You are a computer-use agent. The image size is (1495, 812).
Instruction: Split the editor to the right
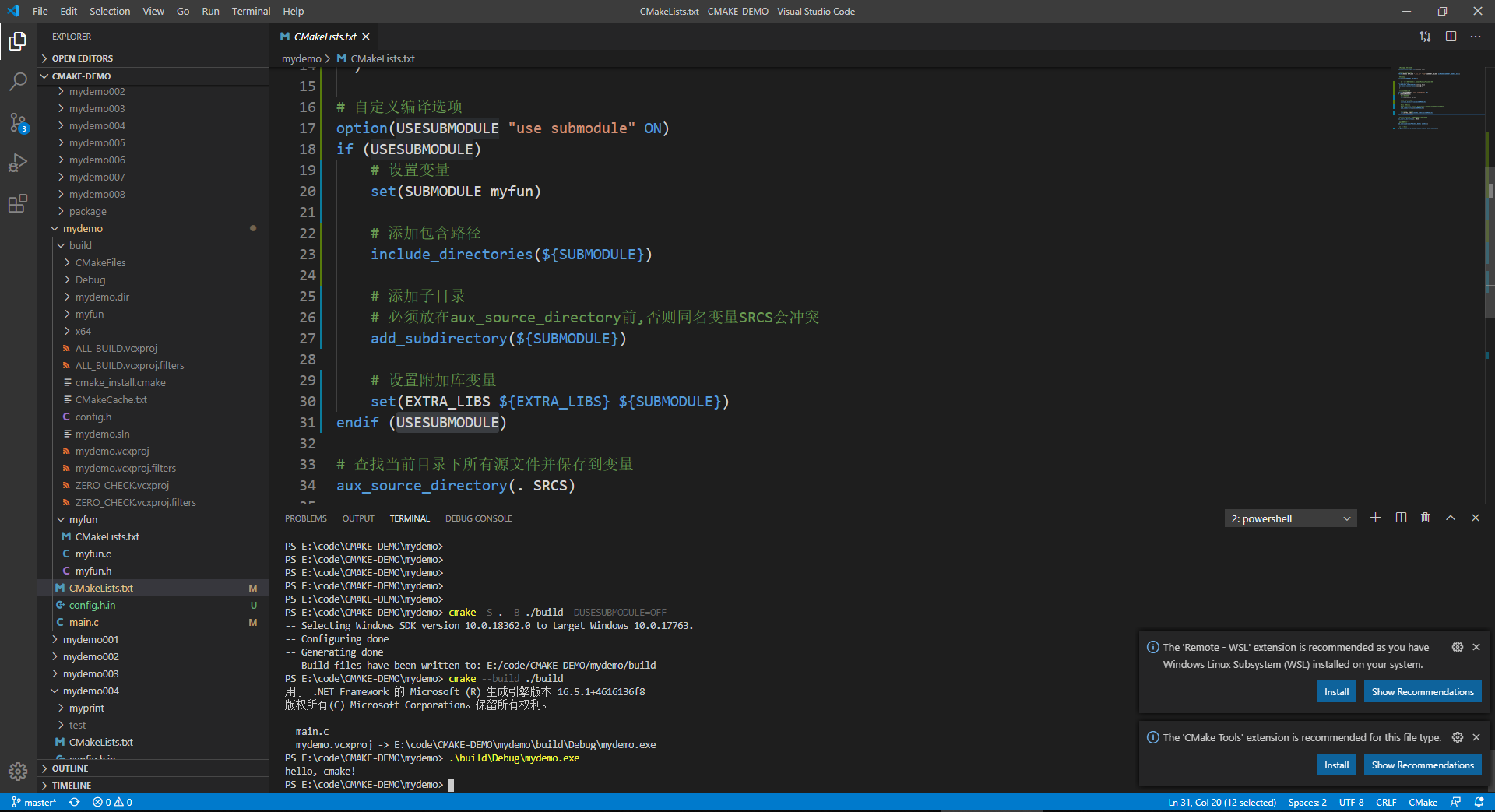click(1451, 37)
